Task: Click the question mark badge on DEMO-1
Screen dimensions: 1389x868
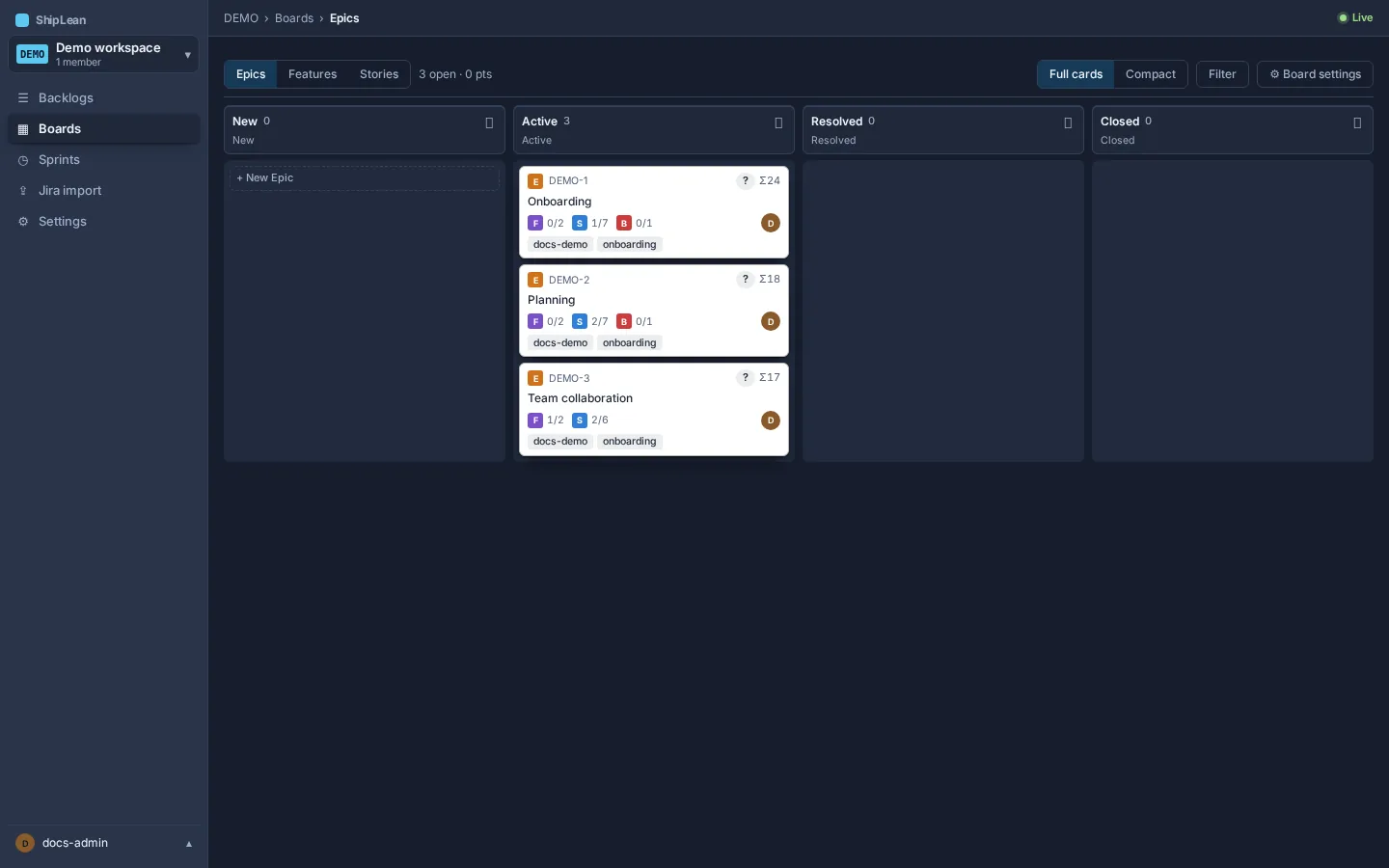Action: click(x=745, y=181)
